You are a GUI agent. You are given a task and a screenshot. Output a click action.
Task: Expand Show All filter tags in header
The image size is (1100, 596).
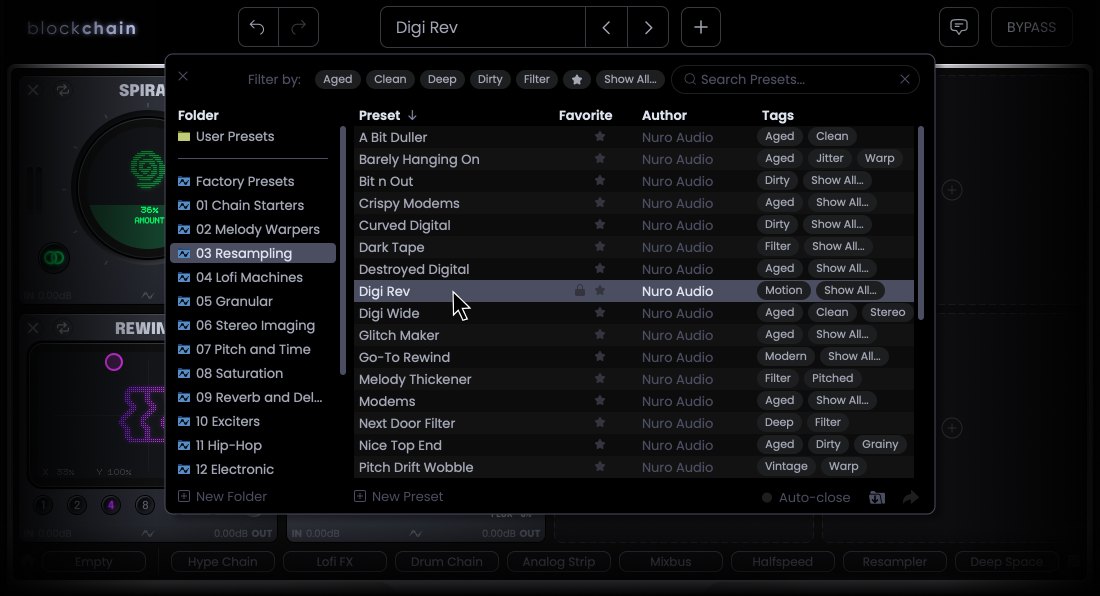(630, 79)
